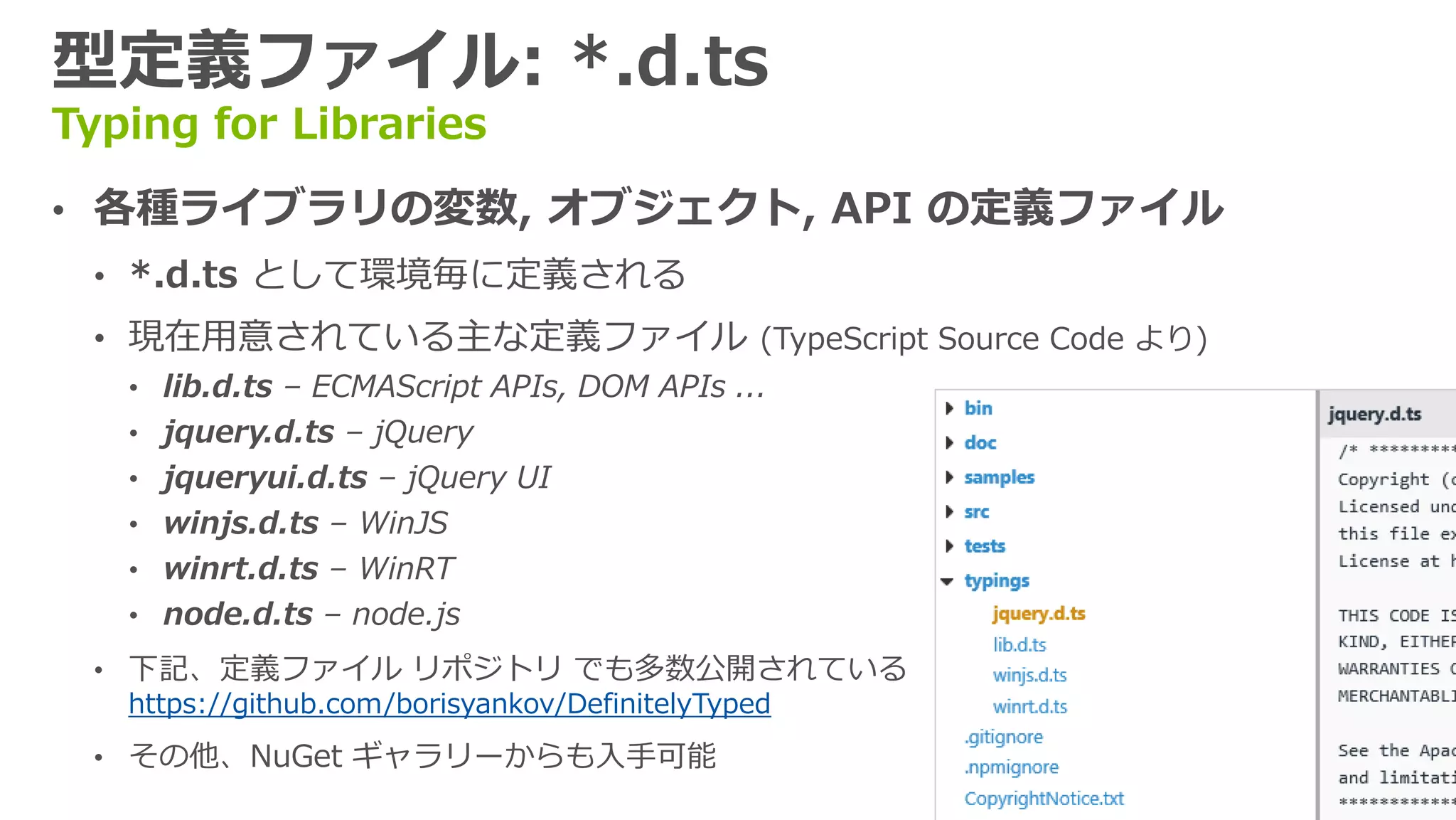Open winrt.d.ts in the file tree
This screenshot has height=820, width=1456.
1030,706
